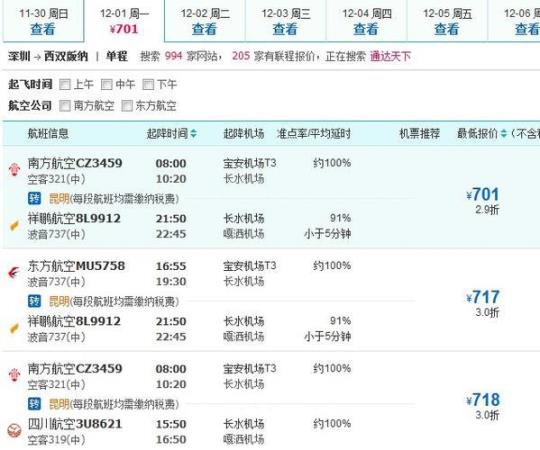Select the 12-01 周一 ¥701 tab
Image resolution: width=540 pixels, height=450 pixels.
coord(124,21)
